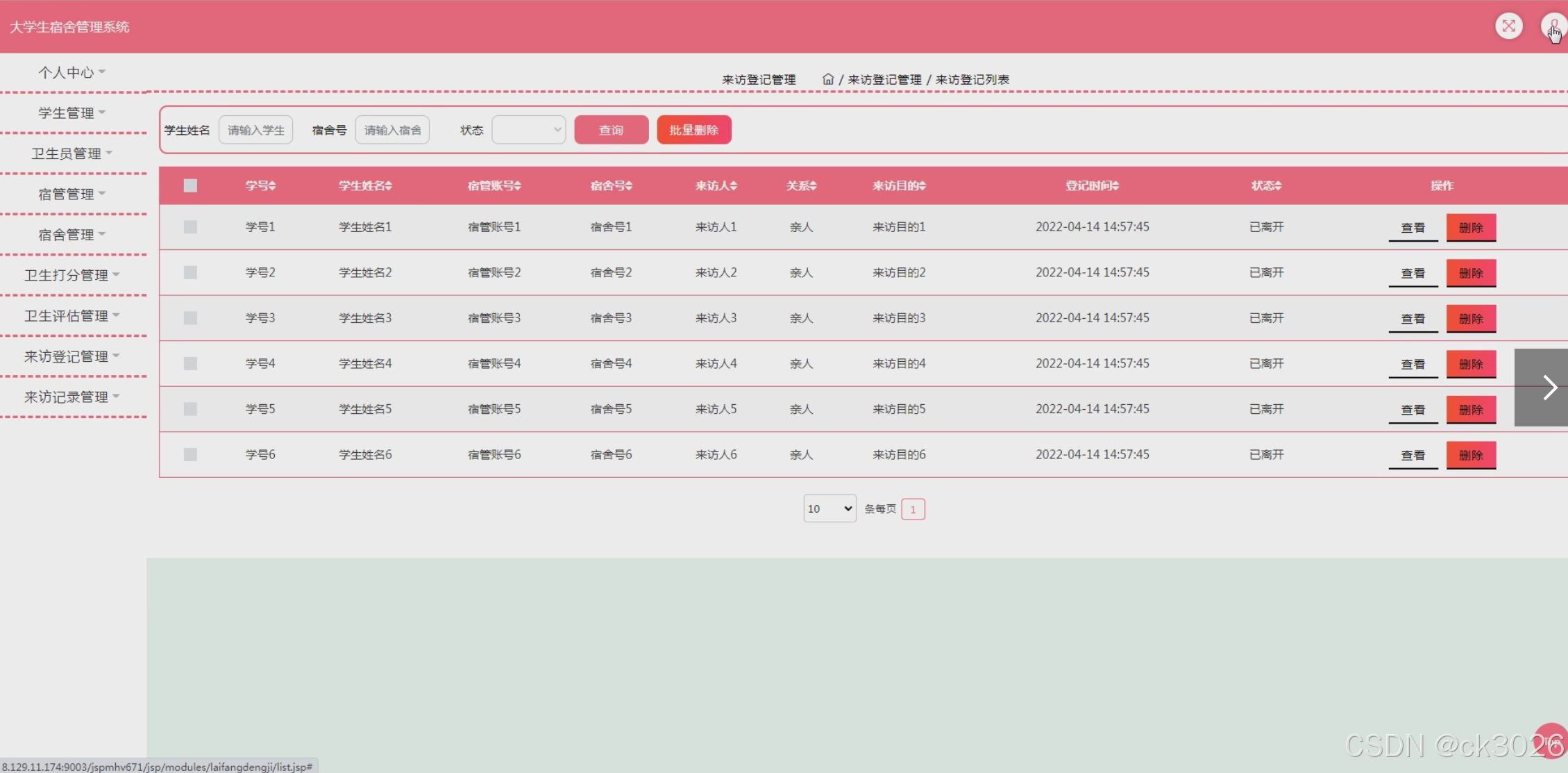Check the checkbox for 学号4 row
Image resolution: width=1568 pixels, height=773 pixels.
190,363
